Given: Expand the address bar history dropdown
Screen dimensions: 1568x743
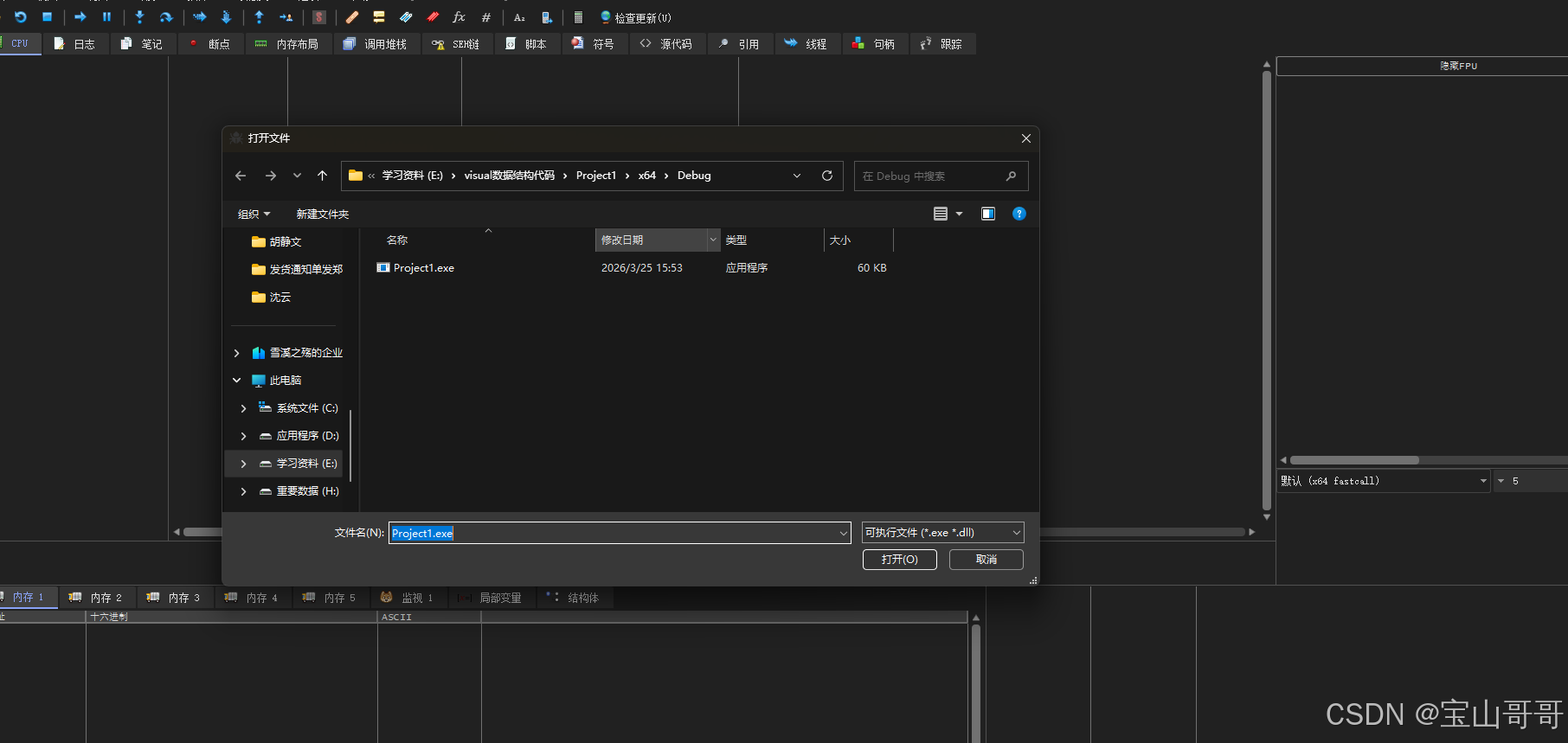Looking at the screenshot, I should [797, 176].
